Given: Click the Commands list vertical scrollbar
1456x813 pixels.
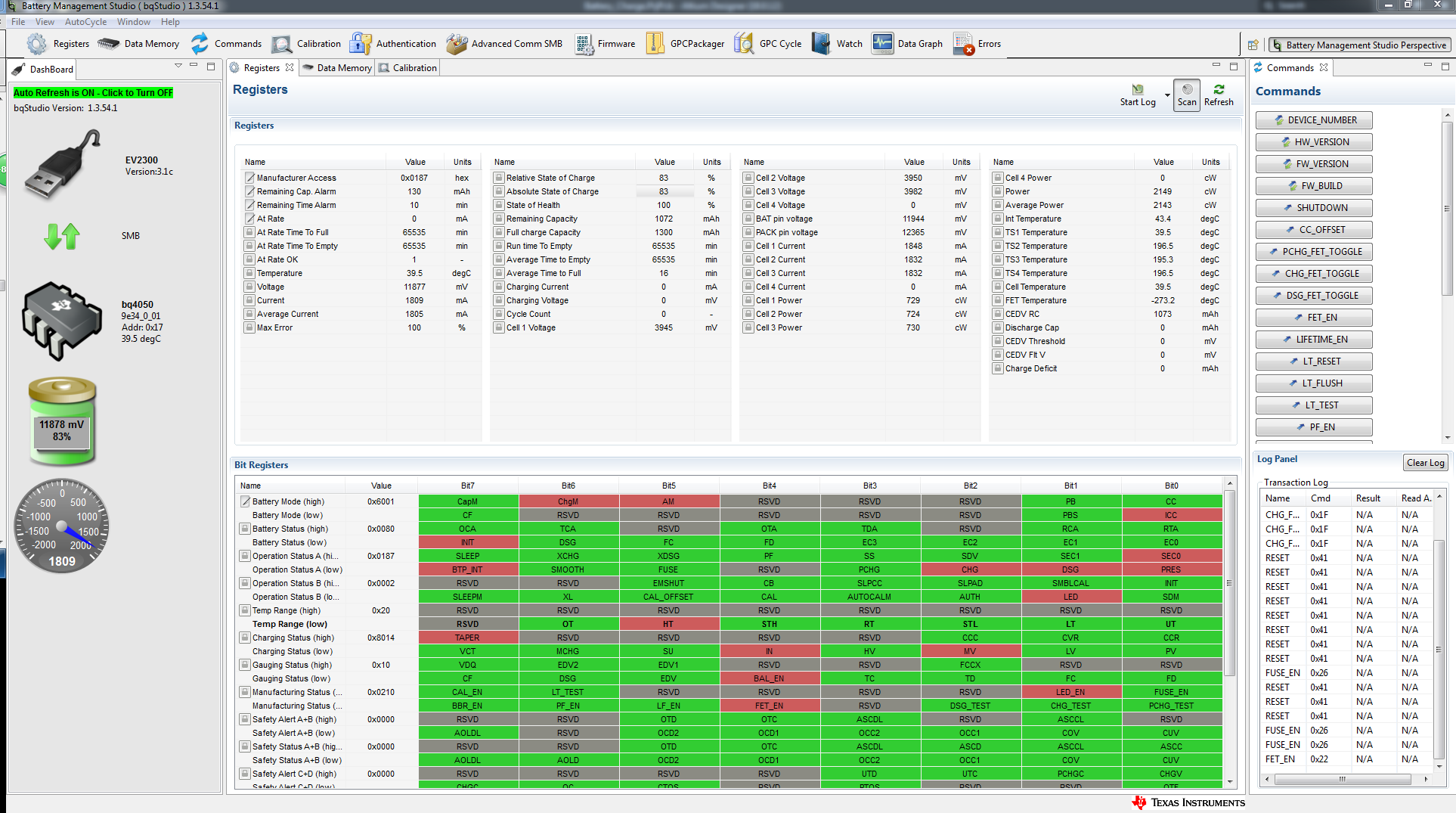Looking at the screenshot, I should click(1447, 275).
